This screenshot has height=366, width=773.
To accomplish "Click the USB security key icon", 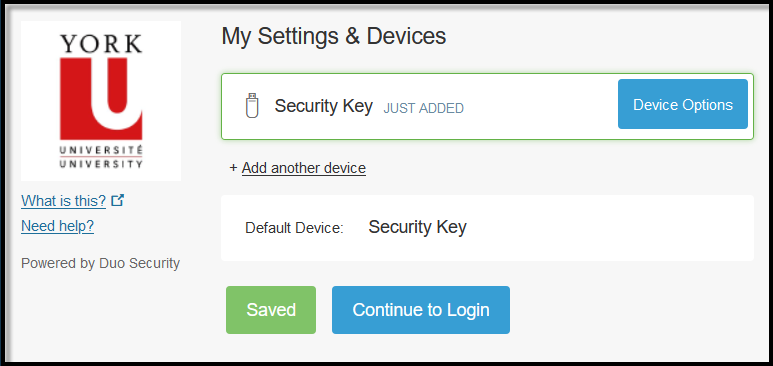I will click(252, 106).
